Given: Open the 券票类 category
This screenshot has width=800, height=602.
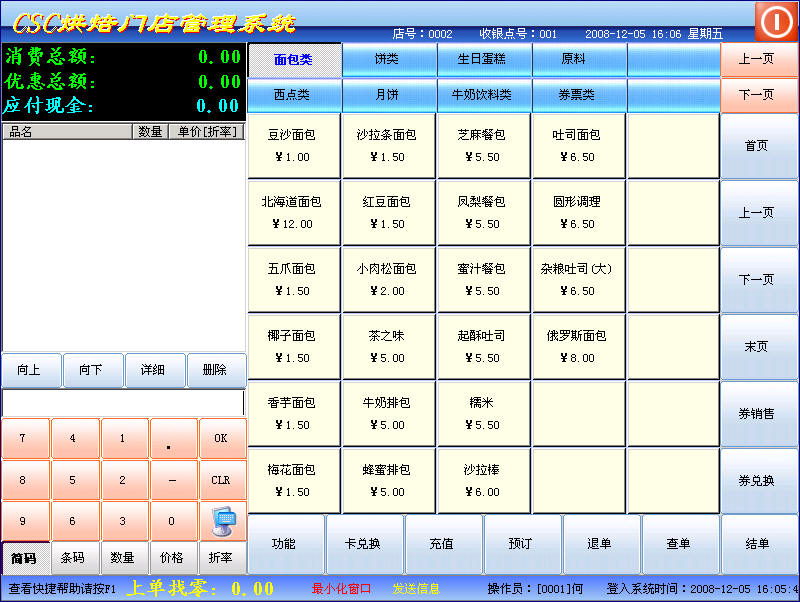Looking at the screenshot, I should click(579, 95).
